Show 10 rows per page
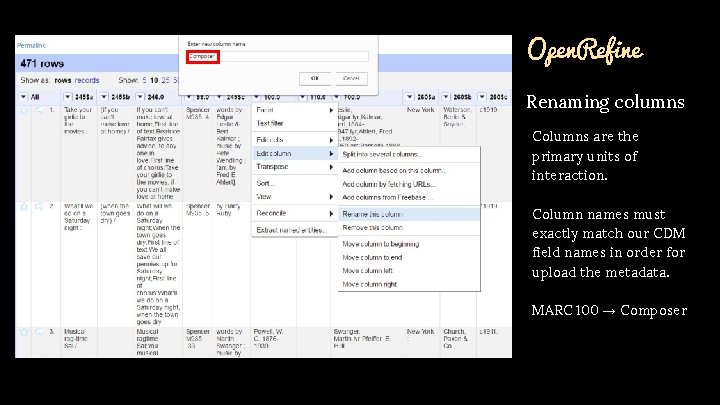Image resolution: width=720 pixels, height=405 pixels. tap(154, 80)
